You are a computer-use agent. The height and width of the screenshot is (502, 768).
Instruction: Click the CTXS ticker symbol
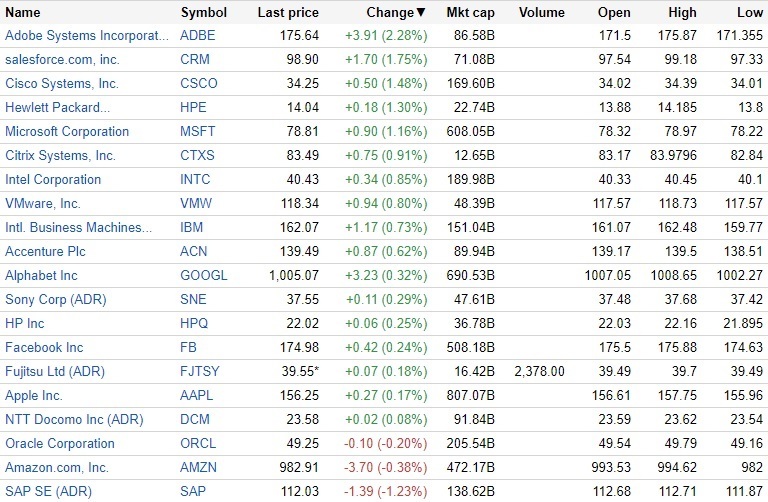point(197,155)
